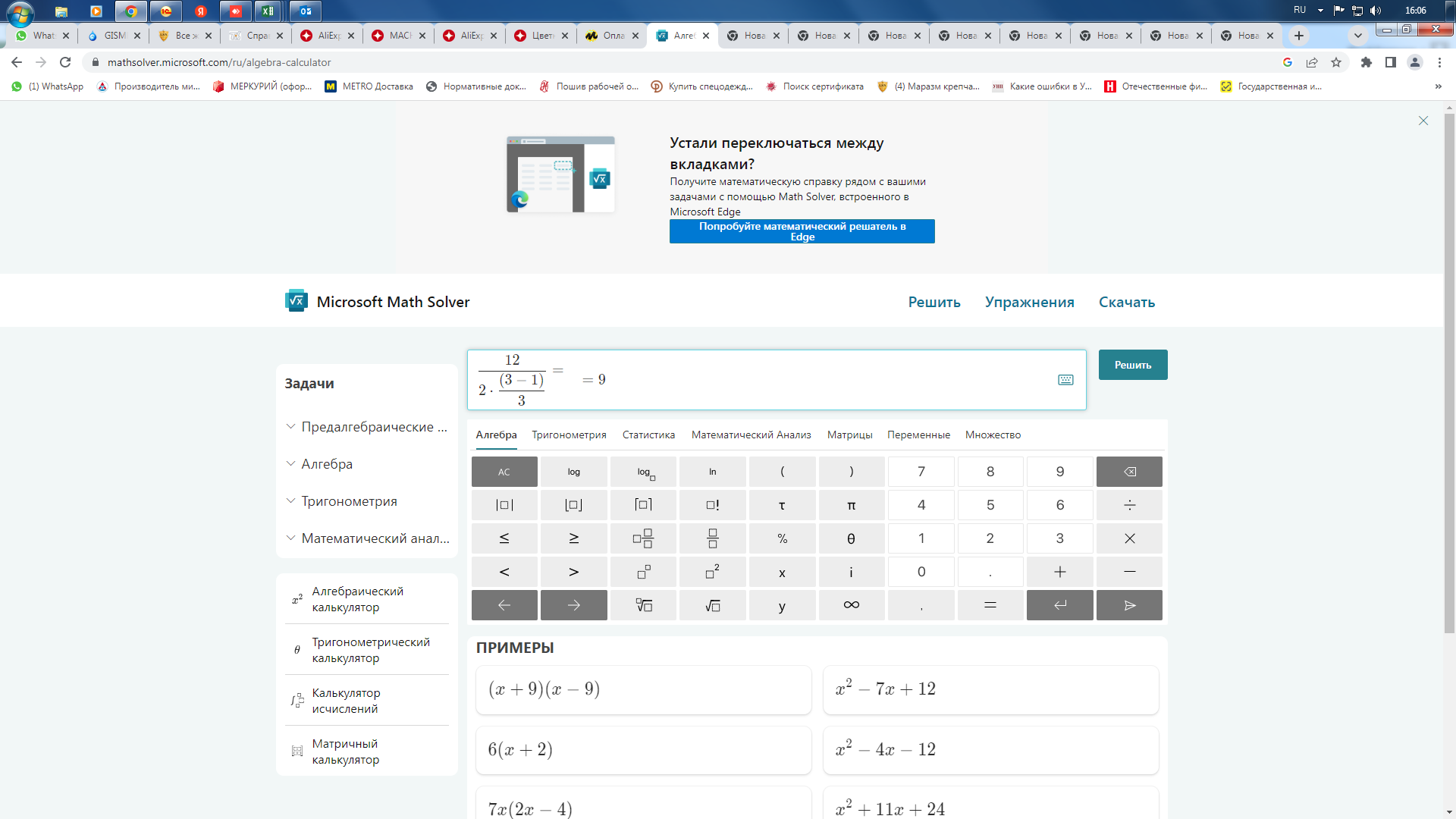Click the infinity symbol key

[851, 605]
